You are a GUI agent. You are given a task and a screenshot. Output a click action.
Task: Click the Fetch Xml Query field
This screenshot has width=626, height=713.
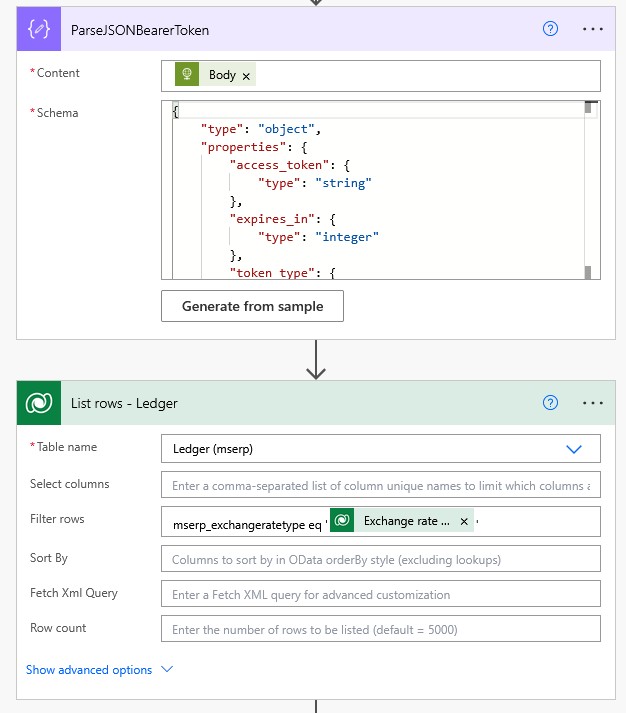pyautogui.click(x=381, y=593)
